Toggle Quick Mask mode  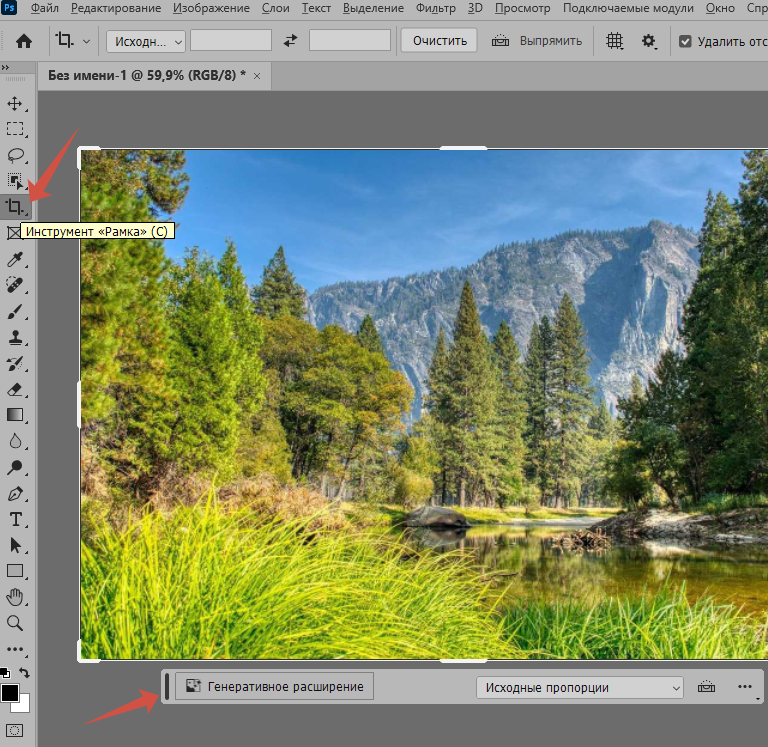[x=15, y=731]
